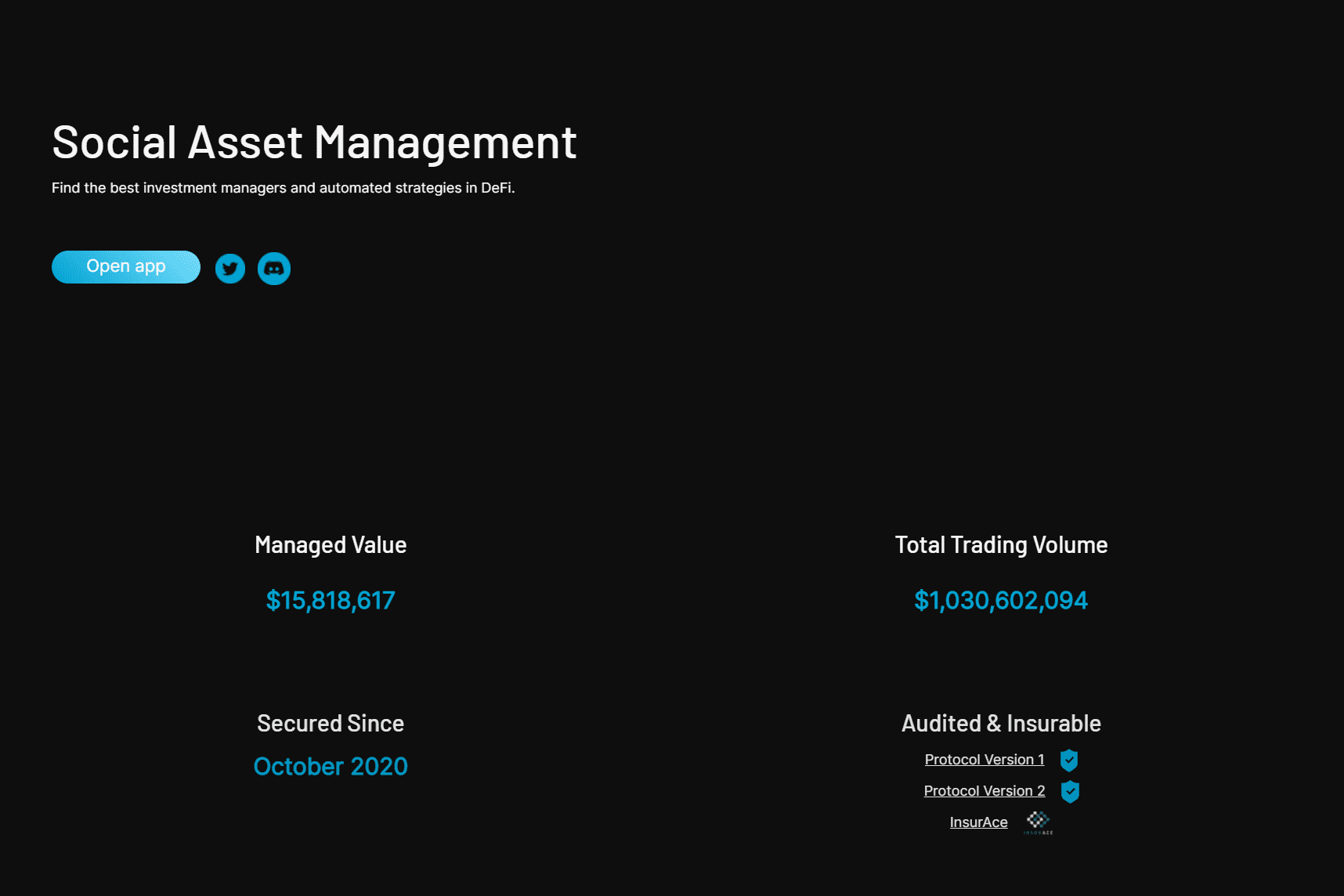
Task: Click the Managed Value section title
Action: [331, 544]
